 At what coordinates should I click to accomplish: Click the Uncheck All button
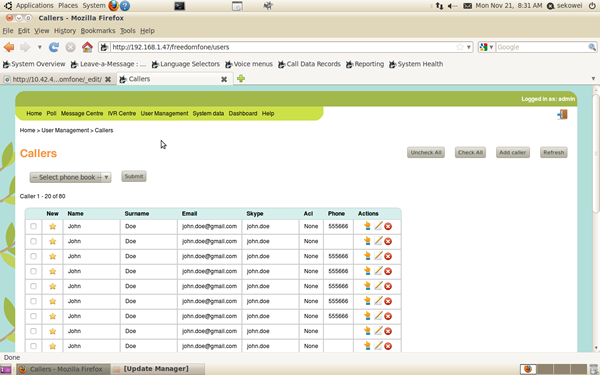click(x=426, y=152)
